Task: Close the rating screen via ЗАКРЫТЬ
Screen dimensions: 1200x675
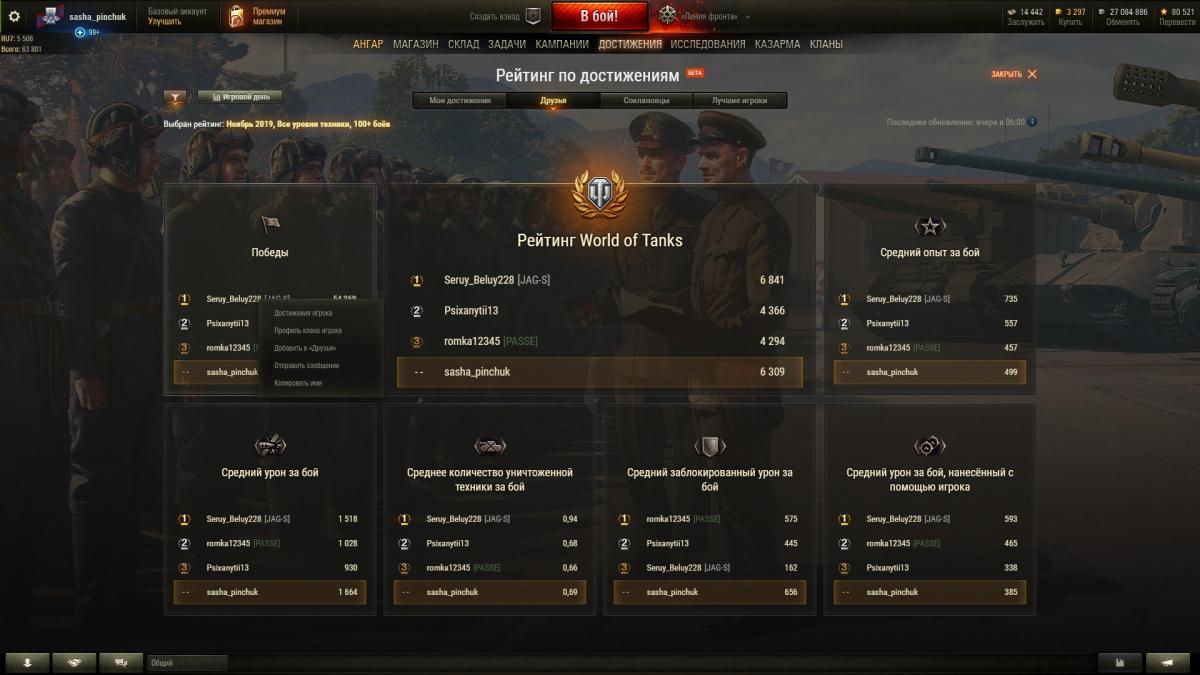Action: (1014, 74)
